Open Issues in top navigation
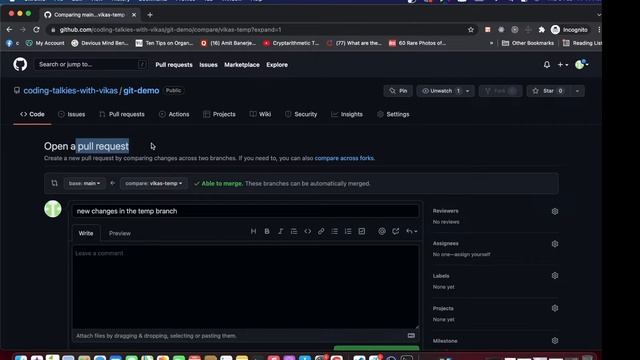The width and height of the screenshot is (640, 360). 208,64
